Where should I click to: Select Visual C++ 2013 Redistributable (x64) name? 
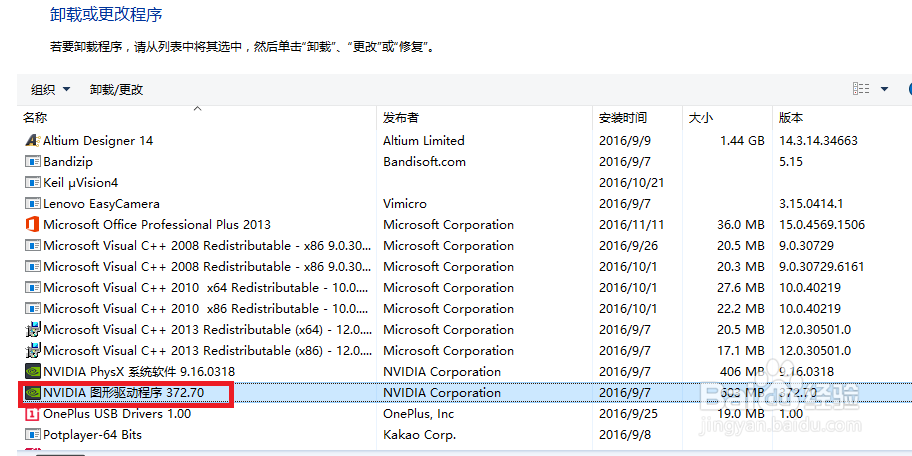(206, 330)
